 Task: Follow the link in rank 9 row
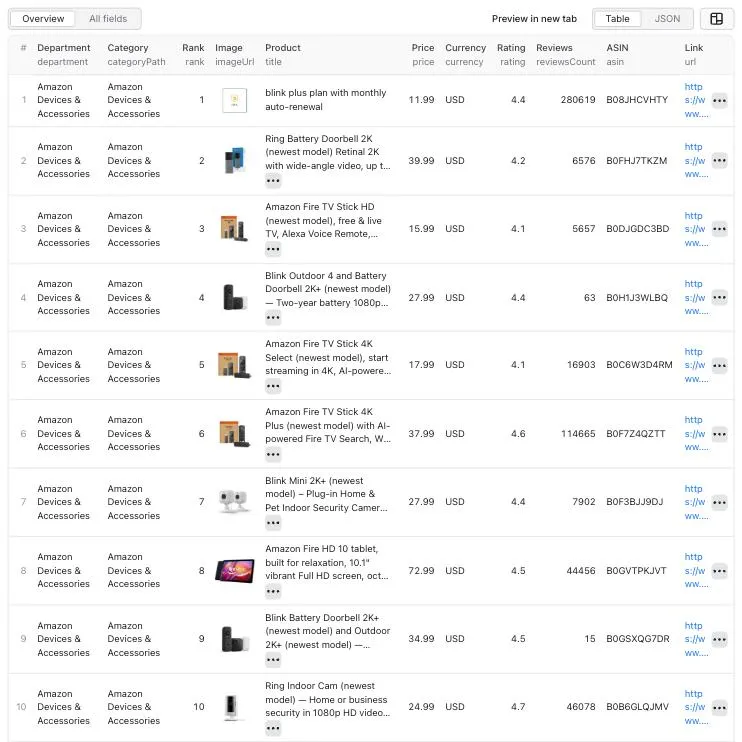click(x=696, y=639)
